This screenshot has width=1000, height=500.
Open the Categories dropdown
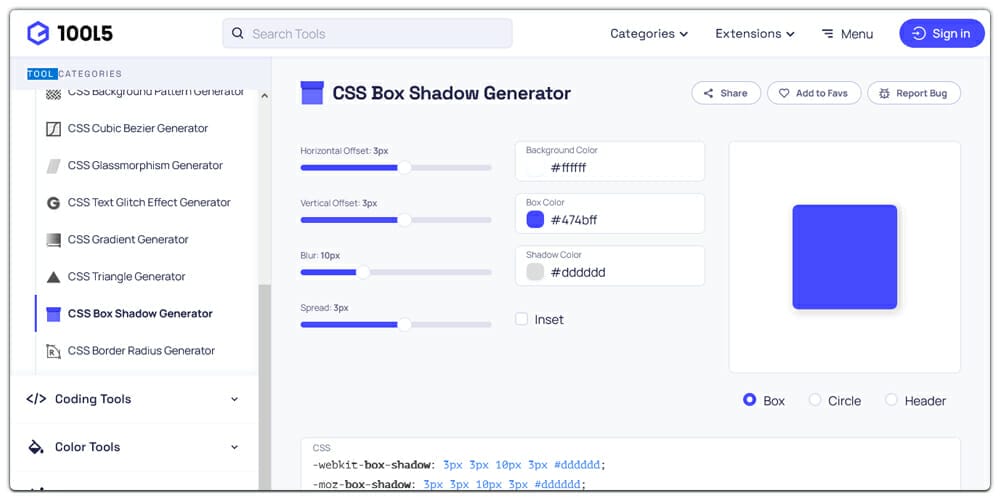point(649,34)
